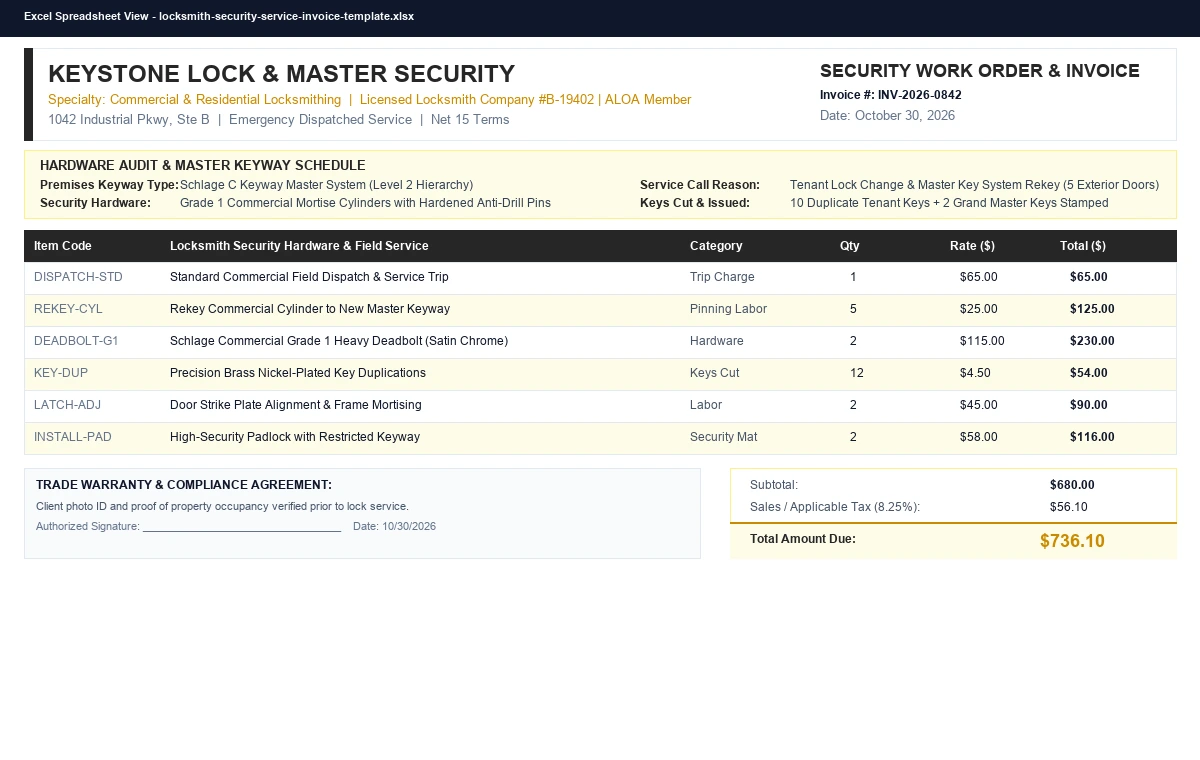Select Precision Brass Nickel-Plated Key Duplications cell
The width and height of the screenshot is (1200, 760).
[x=298, y=373]
